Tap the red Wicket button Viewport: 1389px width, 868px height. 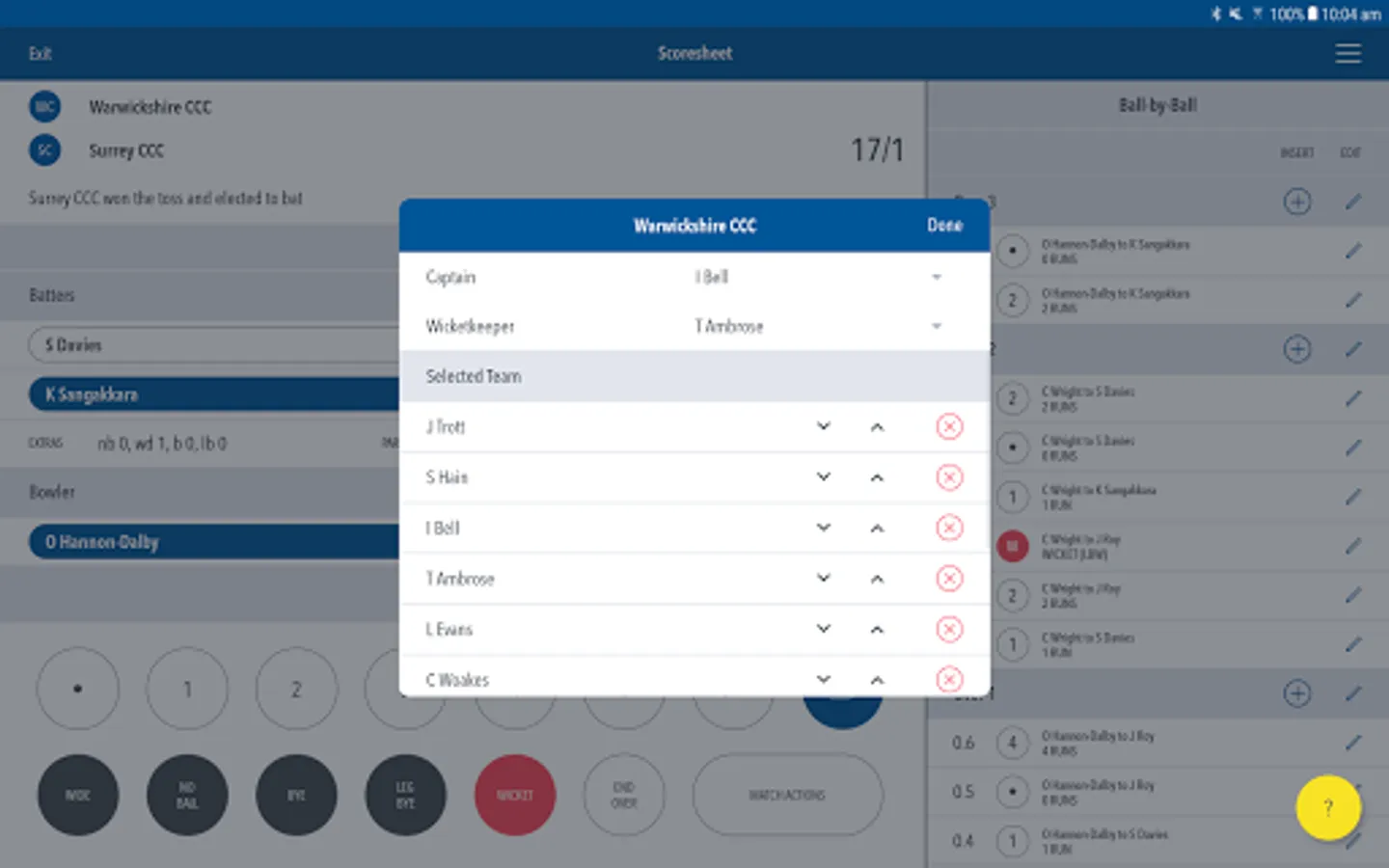tap(515, 795)
